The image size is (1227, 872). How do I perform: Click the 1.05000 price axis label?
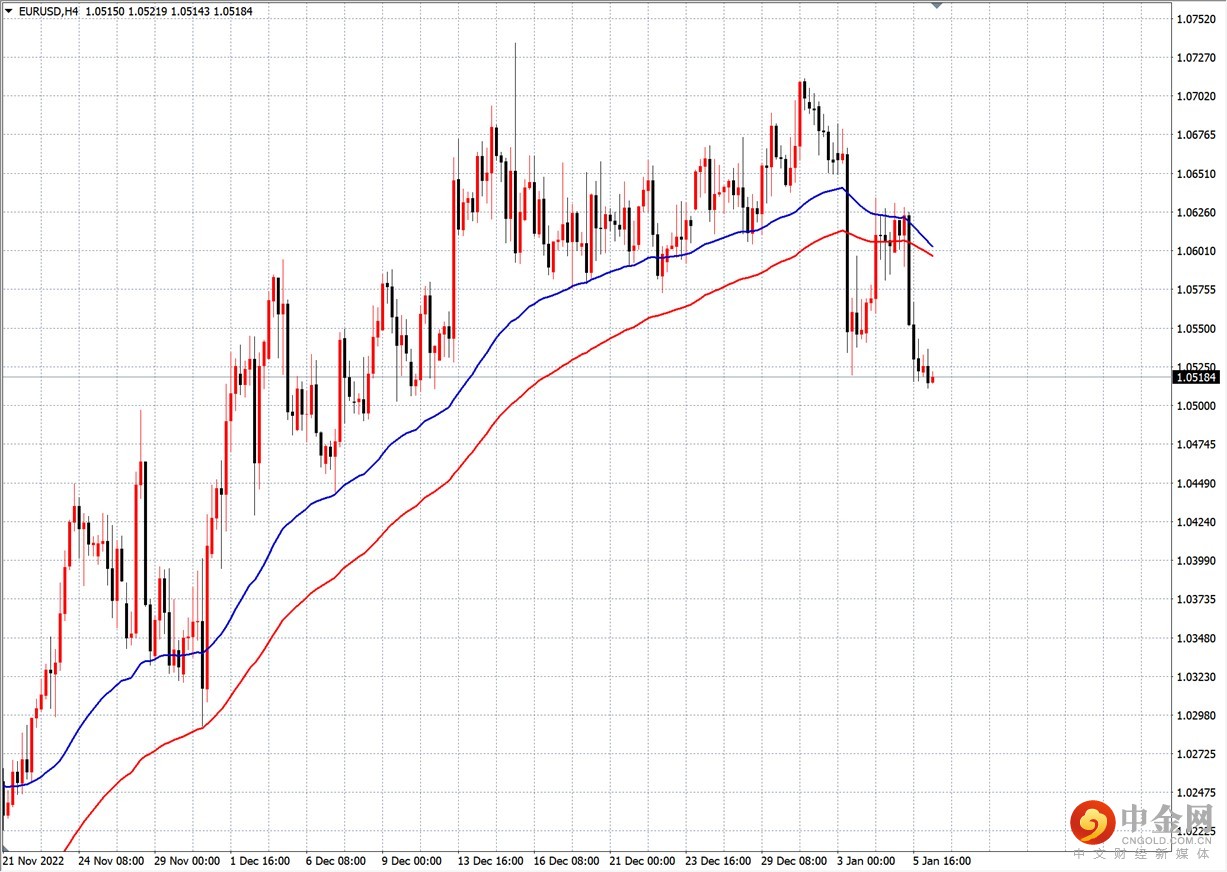pyautogui.click(x=1196, y=406)
